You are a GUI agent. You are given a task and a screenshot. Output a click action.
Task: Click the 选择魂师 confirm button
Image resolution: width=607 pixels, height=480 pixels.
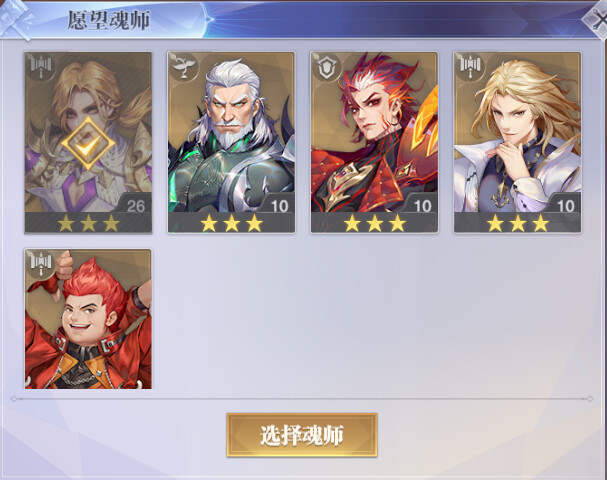point(302,435)
